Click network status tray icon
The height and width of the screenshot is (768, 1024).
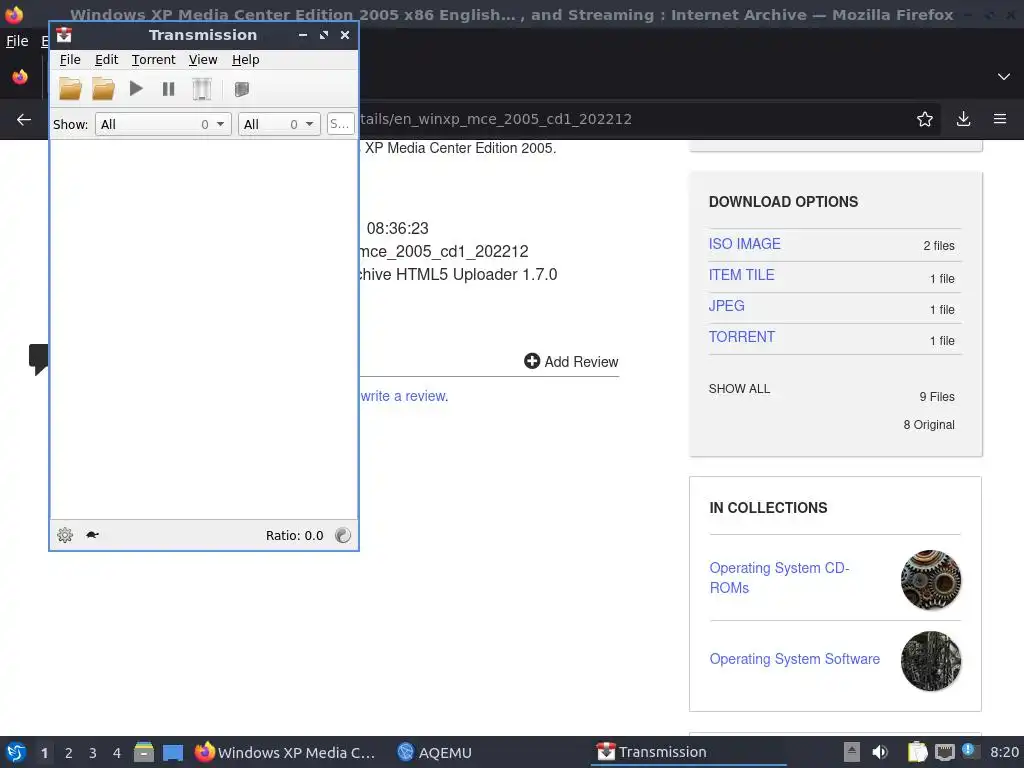pyautogui.click(x=944, y=752)
